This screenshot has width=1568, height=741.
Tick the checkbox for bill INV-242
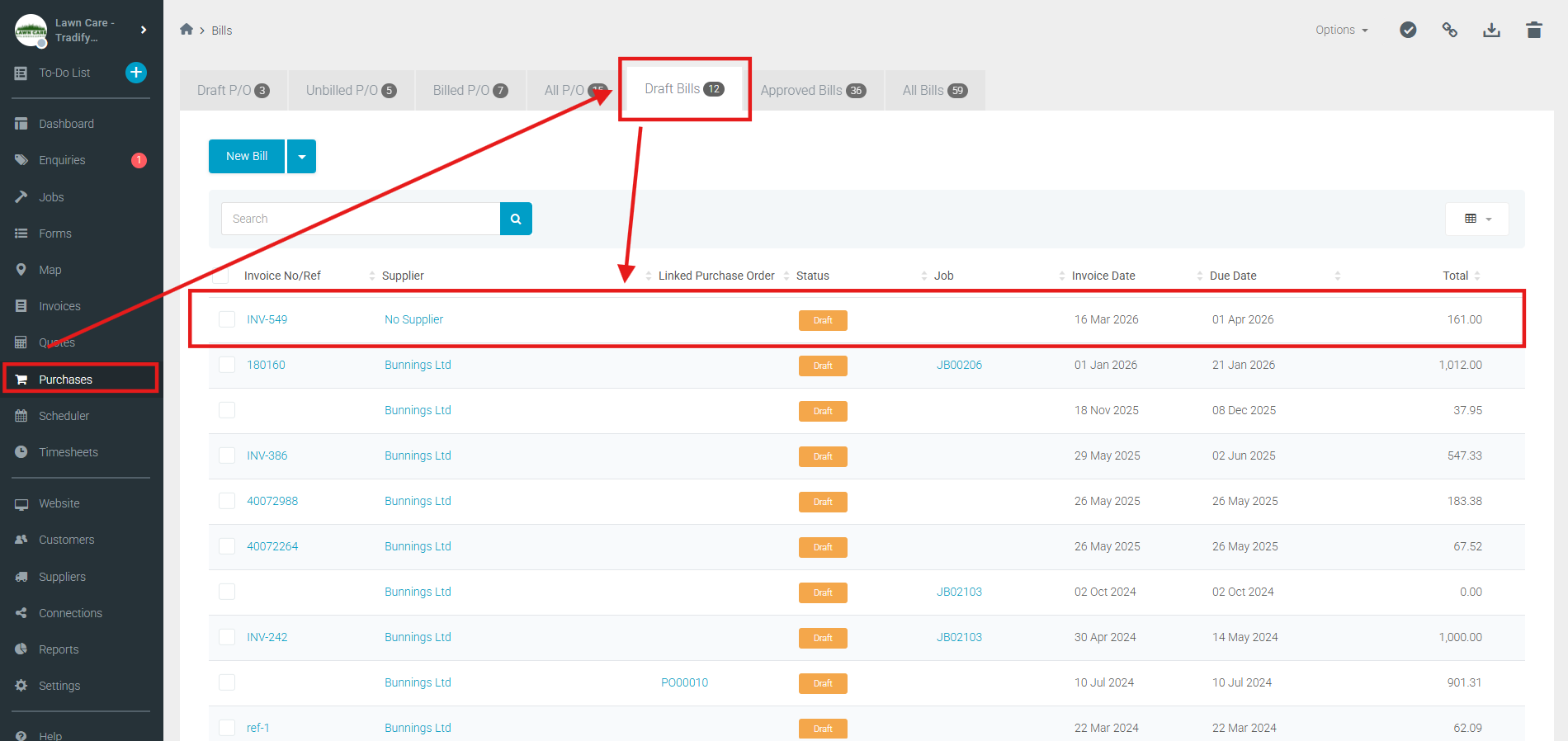227,637
